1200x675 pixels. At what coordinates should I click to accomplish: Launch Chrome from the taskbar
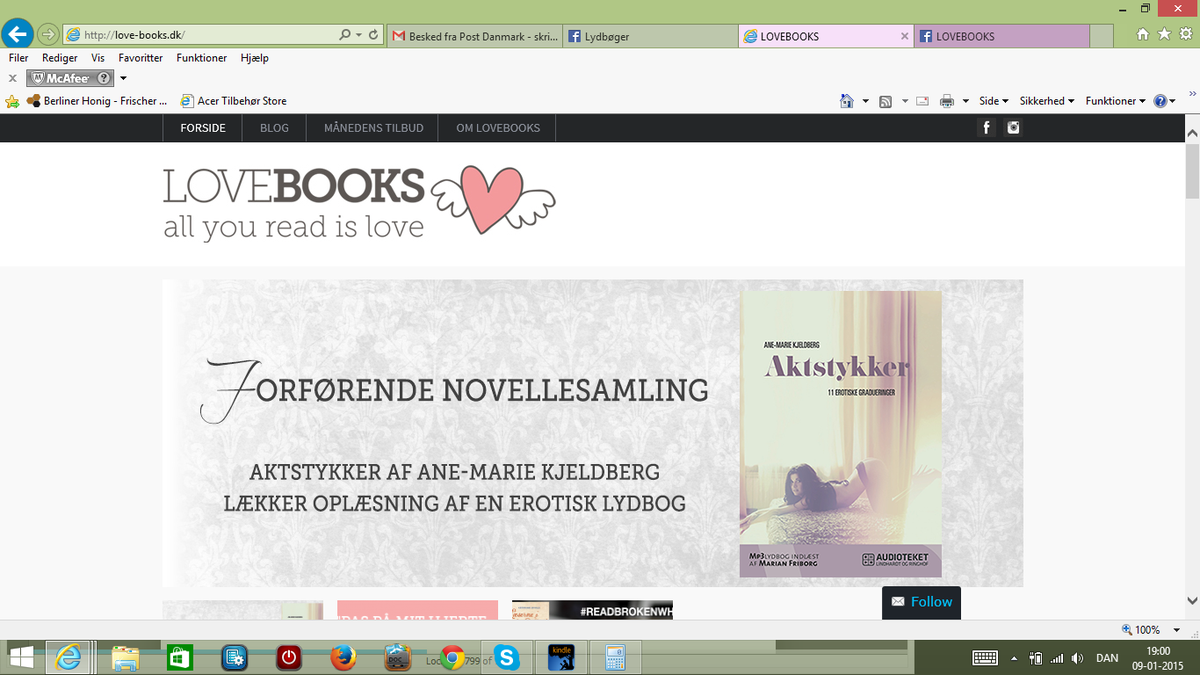453,658
